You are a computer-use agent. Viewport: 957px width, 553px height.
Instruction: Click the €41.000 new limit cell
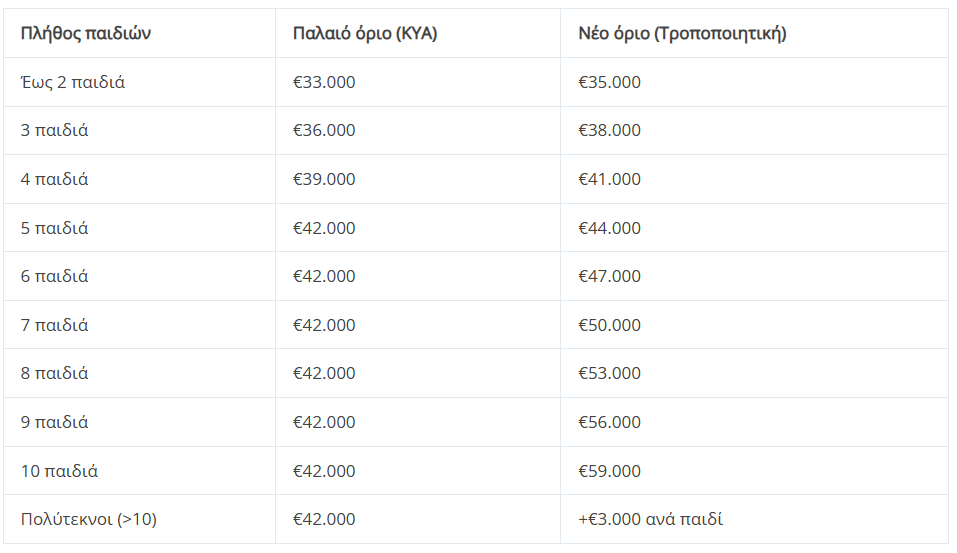coord(610,179)
